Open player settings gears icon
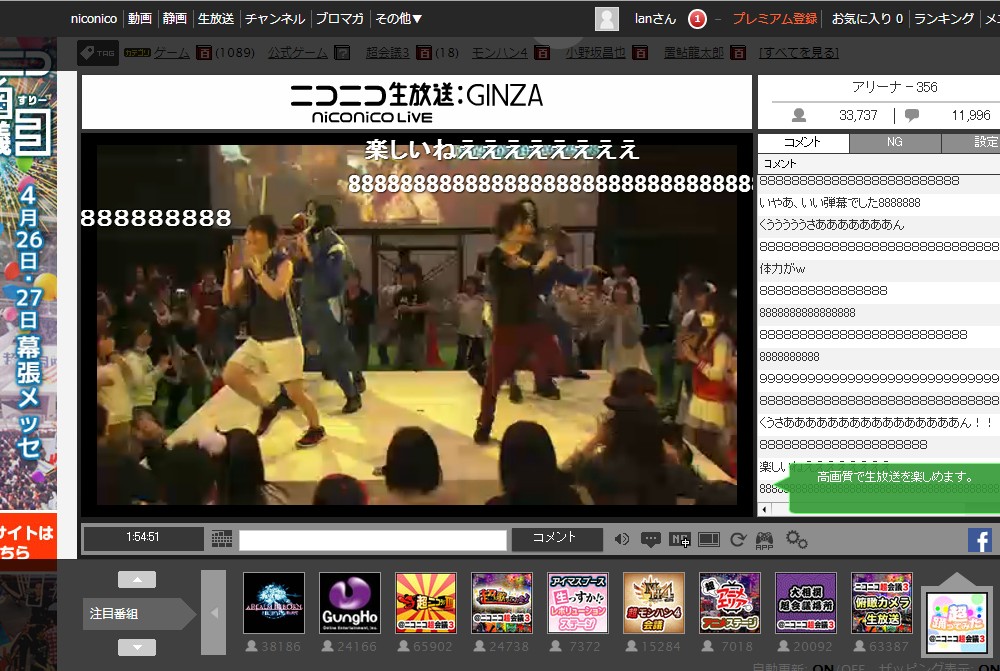Viewport: 1000px width, 671px height. pos(796,540)
